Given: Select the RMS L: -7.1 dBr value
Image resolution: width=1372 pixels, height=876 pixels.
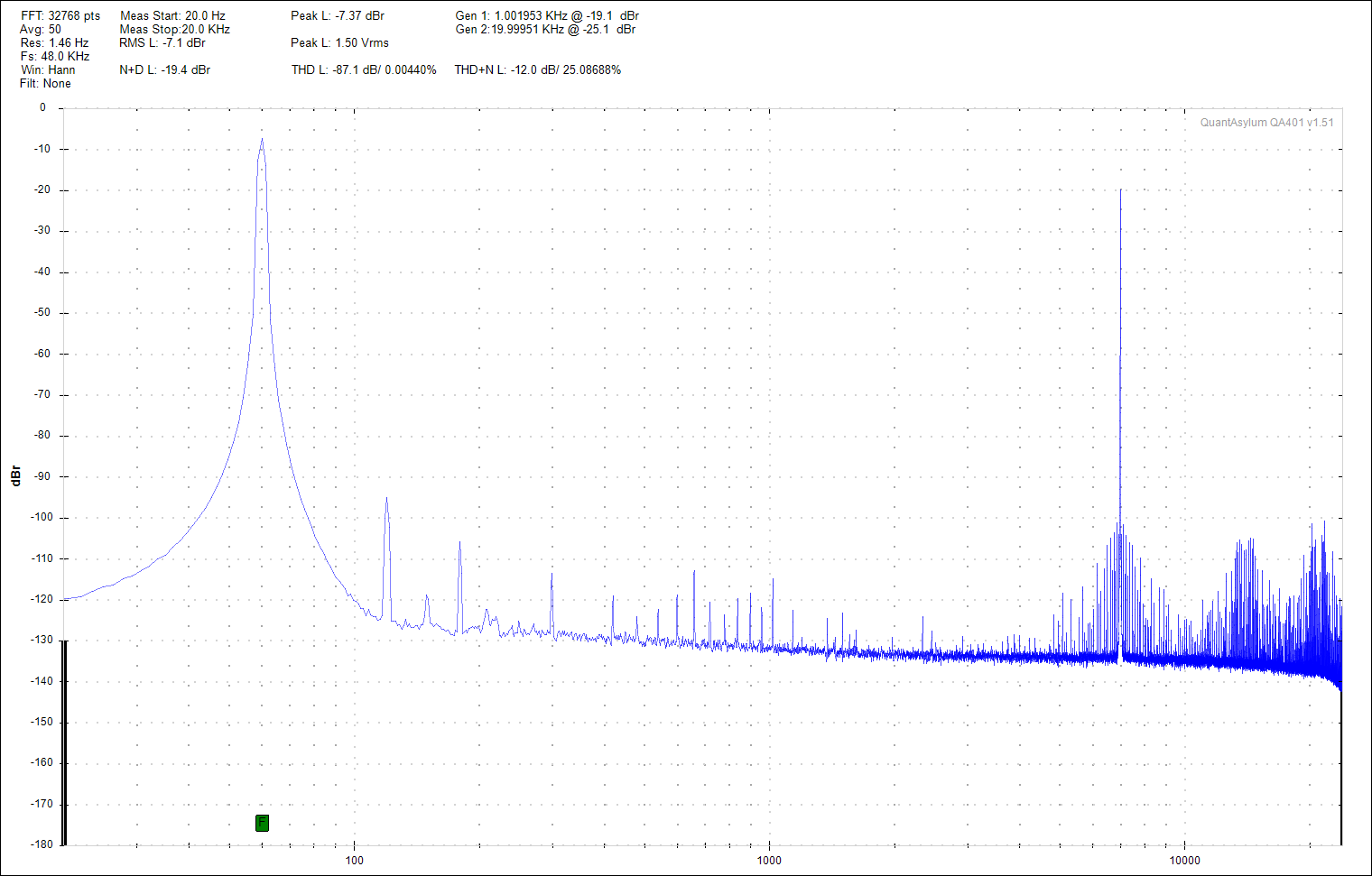Looking at the screenshot, I should tap(162, 43).
